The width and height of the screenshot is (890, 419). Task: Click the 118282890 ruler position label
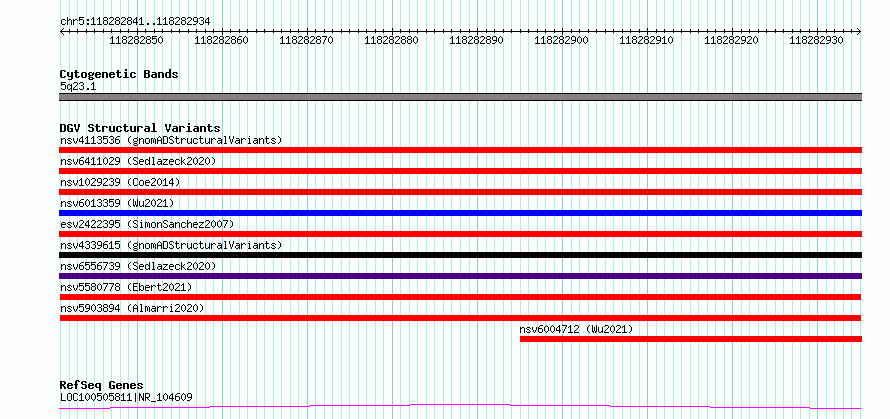coord(477,40)
